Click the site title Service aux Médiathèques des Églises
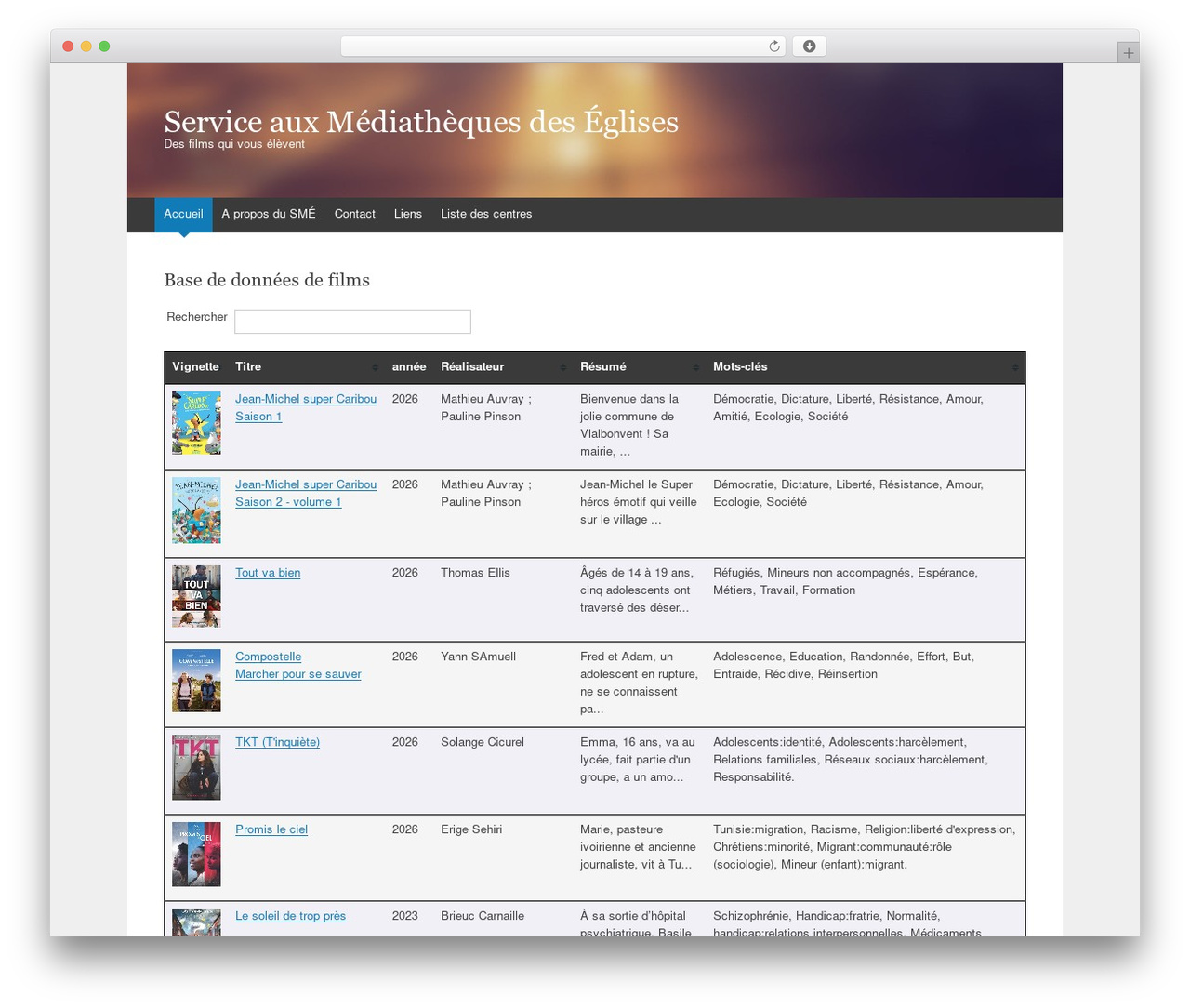 coord(421,122)
